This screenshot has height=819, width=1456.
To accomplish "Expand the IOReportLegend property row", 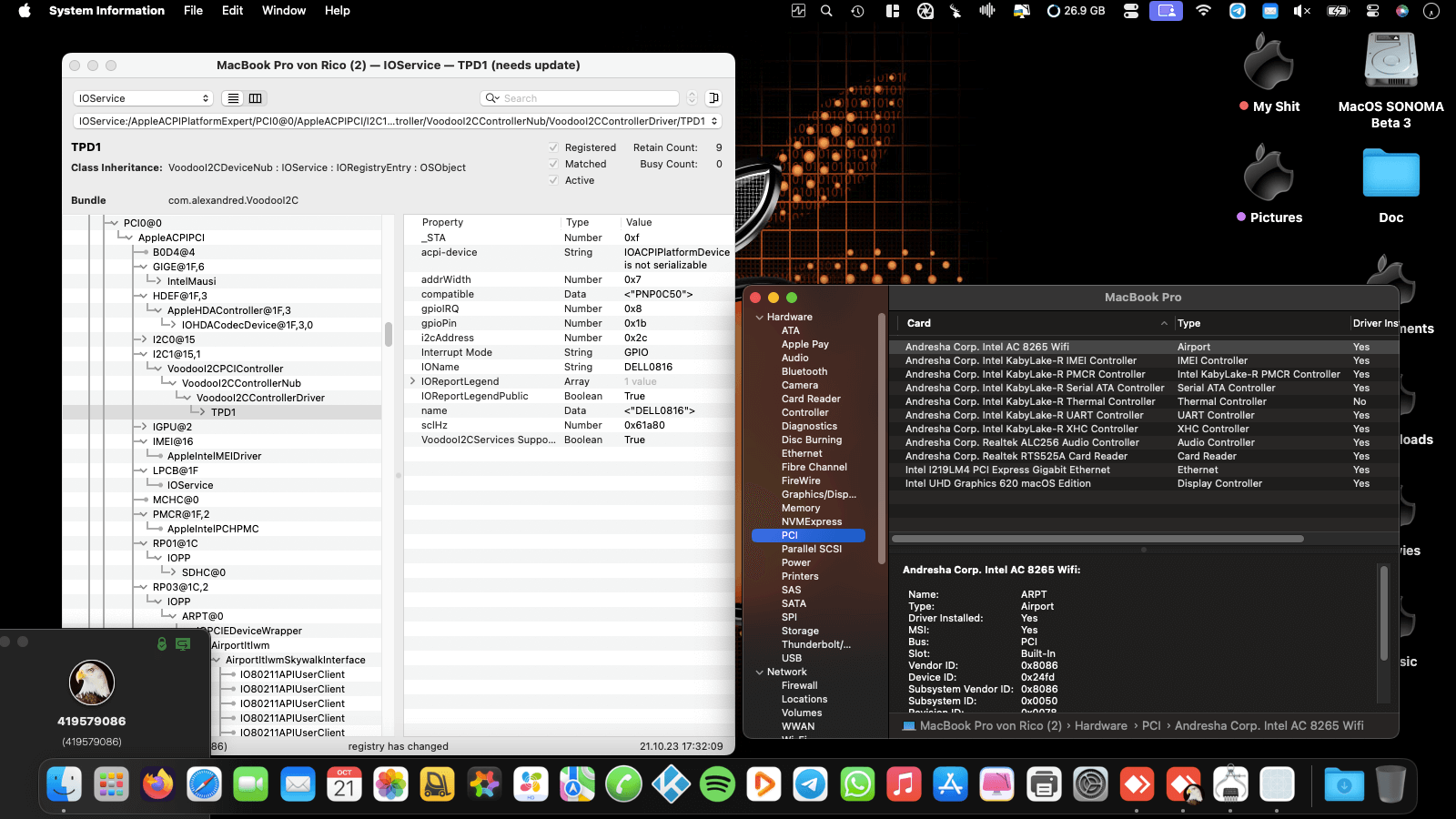I will (x=412, y=381).
